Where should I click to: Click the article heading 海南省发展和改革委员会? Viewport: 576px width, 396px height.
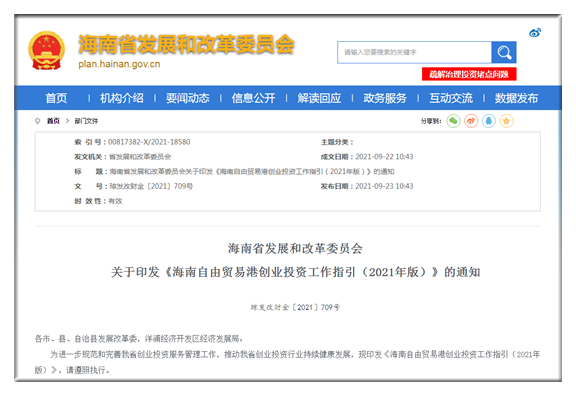coord(295,249)
